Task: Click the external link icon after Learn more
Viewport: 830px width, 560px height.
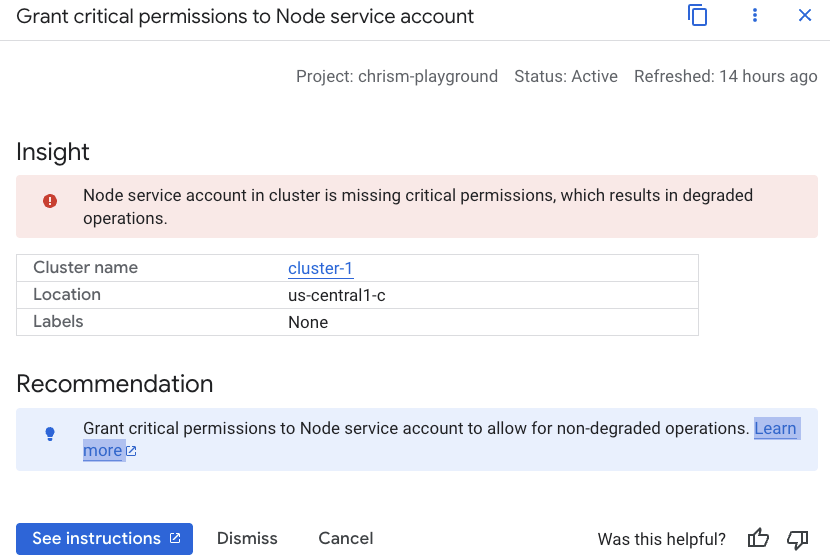Action: (131, 451)
